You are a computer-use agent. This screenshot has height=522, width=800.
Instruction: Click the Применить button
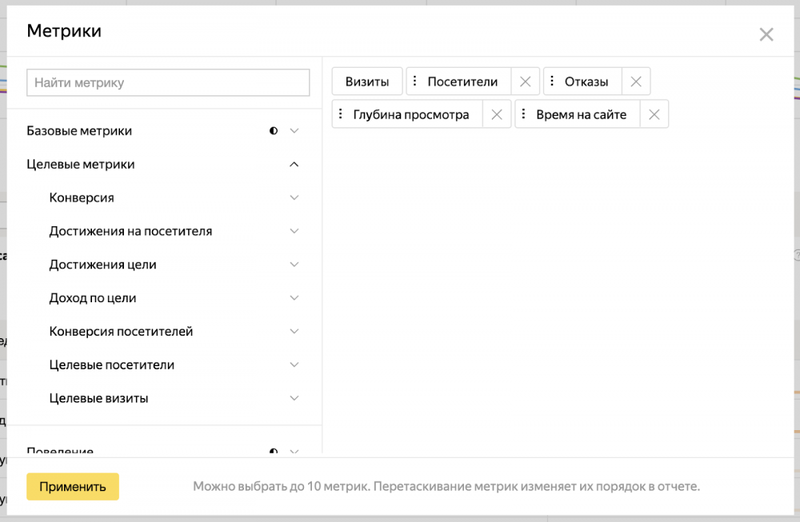coord(72,487)
